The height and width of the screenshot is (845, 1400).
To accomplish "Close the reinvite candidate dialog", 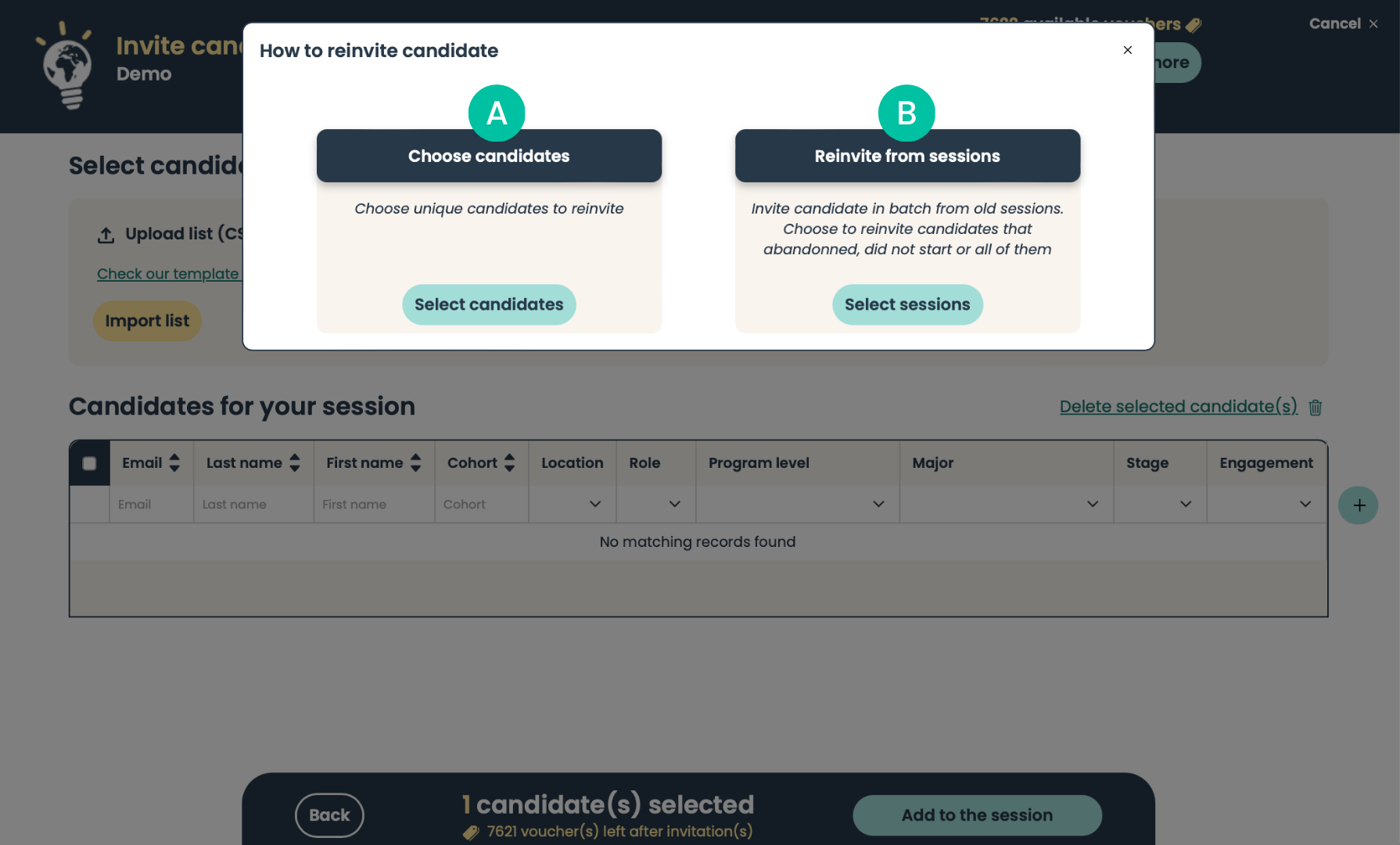I will [1127, 50].
